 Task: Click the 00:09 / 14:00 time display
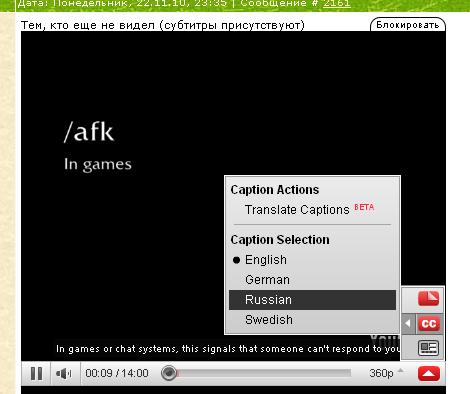tap(117, 373)
